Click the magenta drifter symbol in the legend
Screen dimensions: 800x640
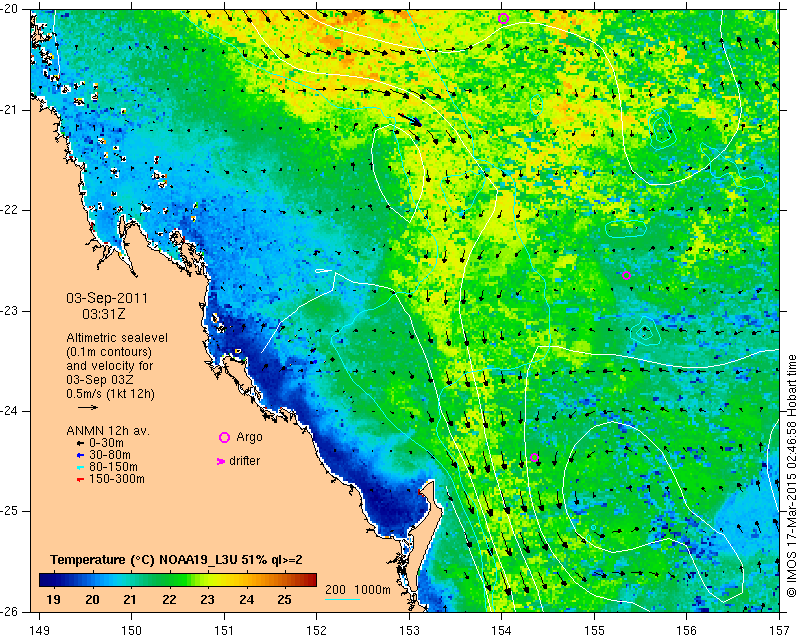click(x=221, y=461)
